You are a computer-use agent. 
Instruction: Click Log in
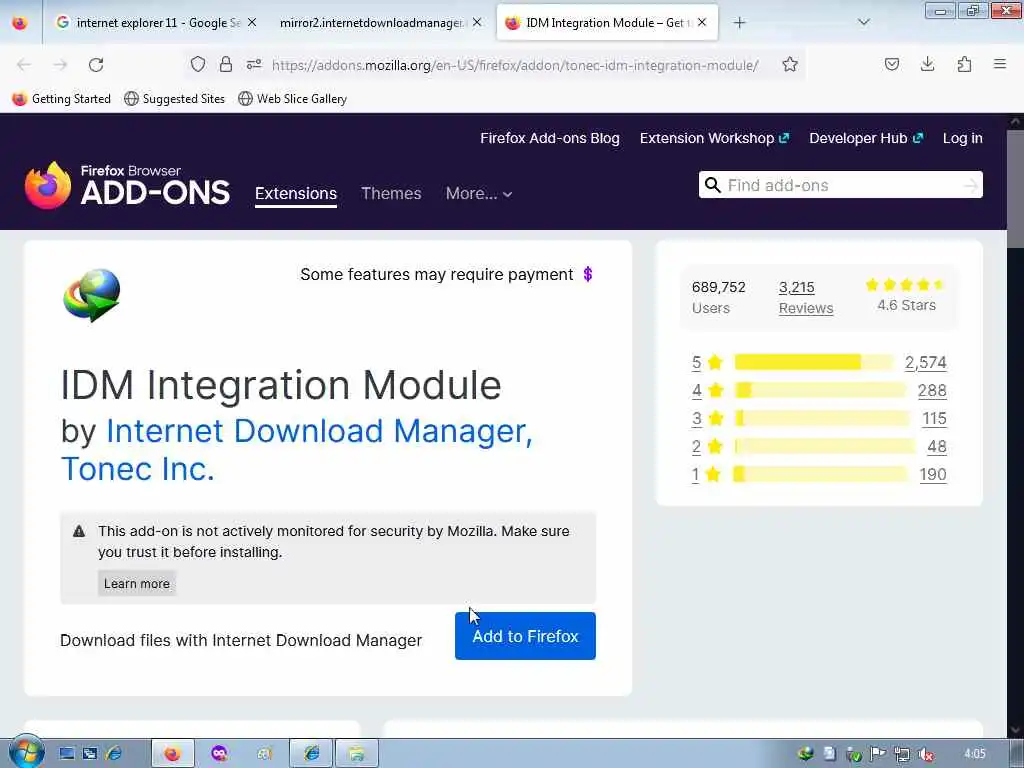(x=963, y=138)
